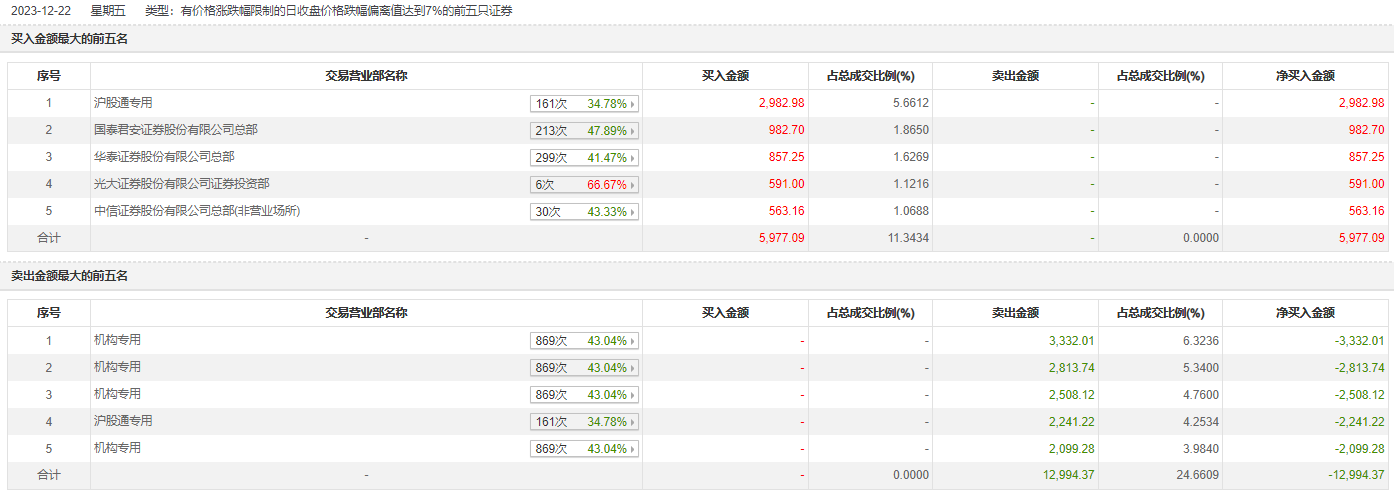The height and width of the screenshot is (493, 1394).
Task: Select the 买入金额最大的前五名 section title
Action: click(x=70, y=39)
